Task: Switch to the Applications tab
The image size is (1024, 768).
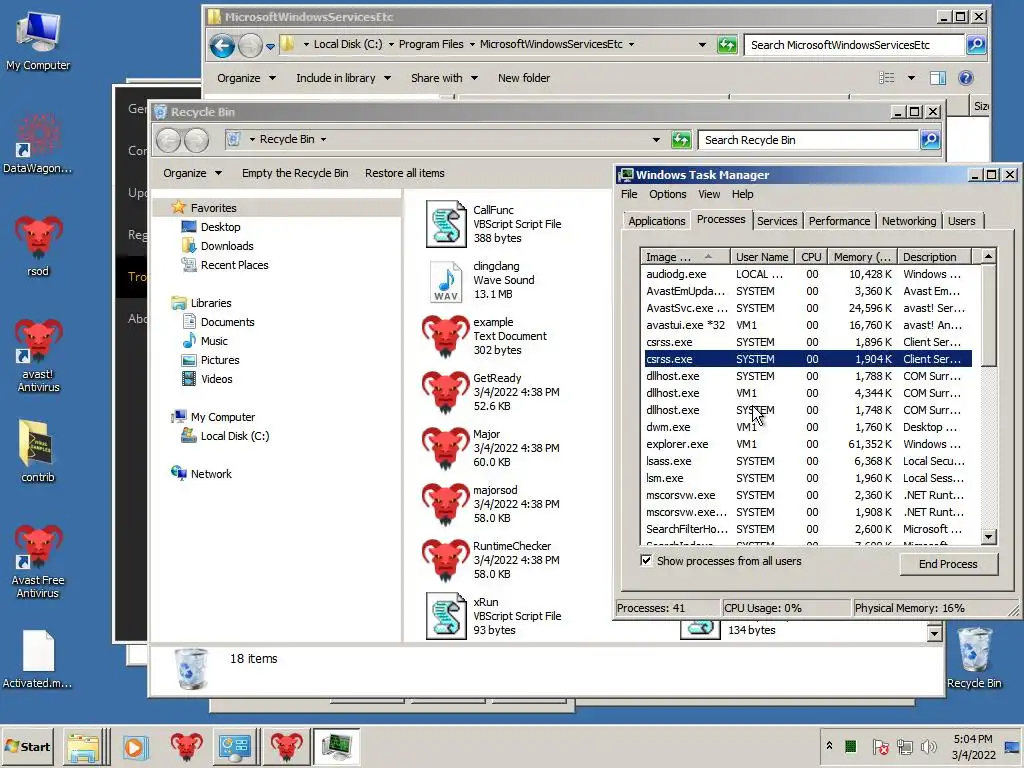Action: pyautogui.click(x=656, y=221)
